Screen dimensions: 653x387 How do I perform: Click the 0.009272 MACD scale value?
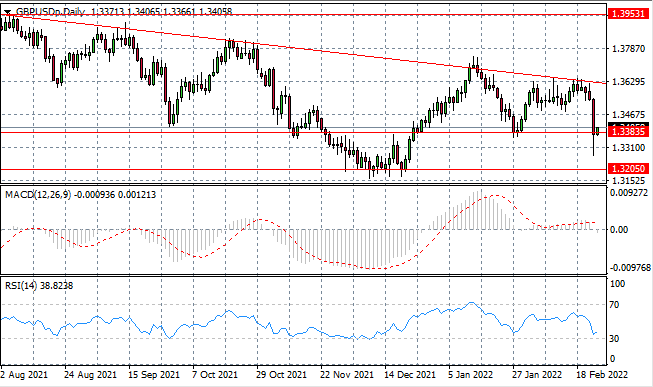(x=629, y=192)
